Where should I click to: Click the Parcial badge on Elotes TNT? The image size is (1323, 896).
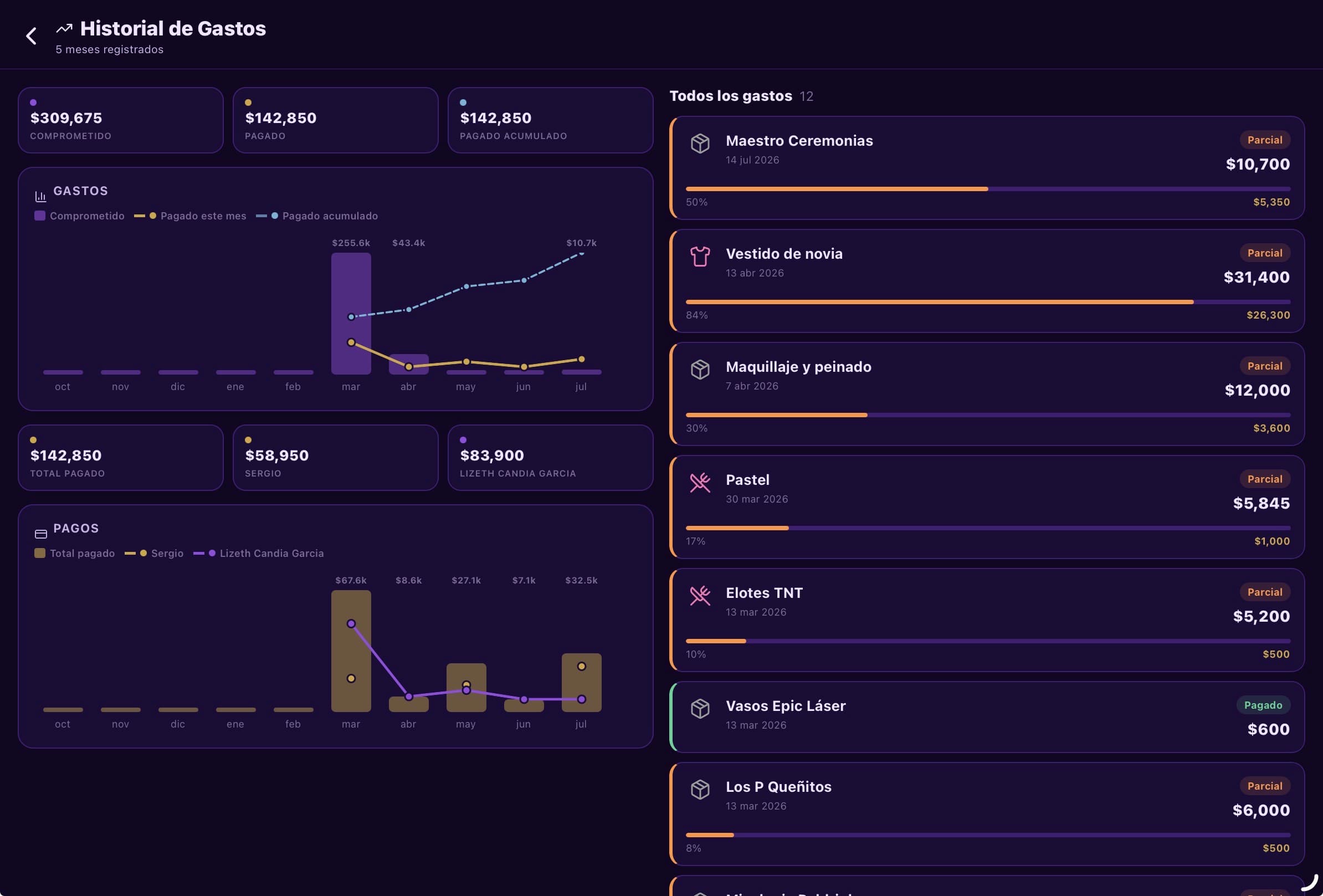(1265, 592)
